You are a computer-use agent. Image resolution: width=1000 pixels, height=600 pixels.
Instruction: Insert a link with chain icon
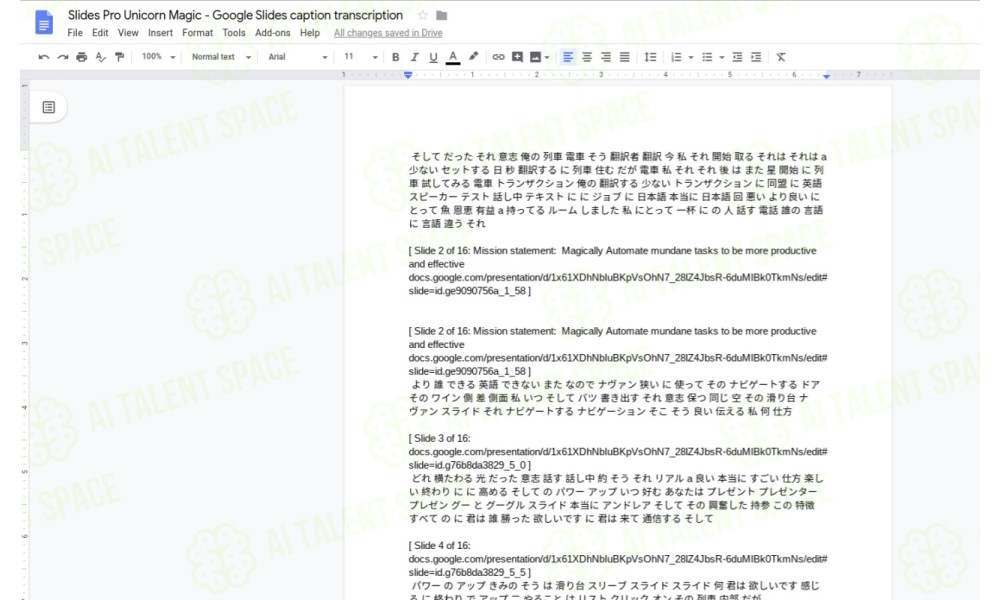point(499,57)
